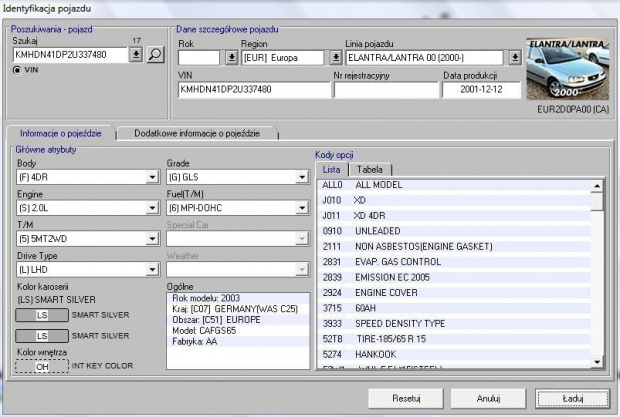
Task: Click the Resetuj button
Action: click(406, 398)
